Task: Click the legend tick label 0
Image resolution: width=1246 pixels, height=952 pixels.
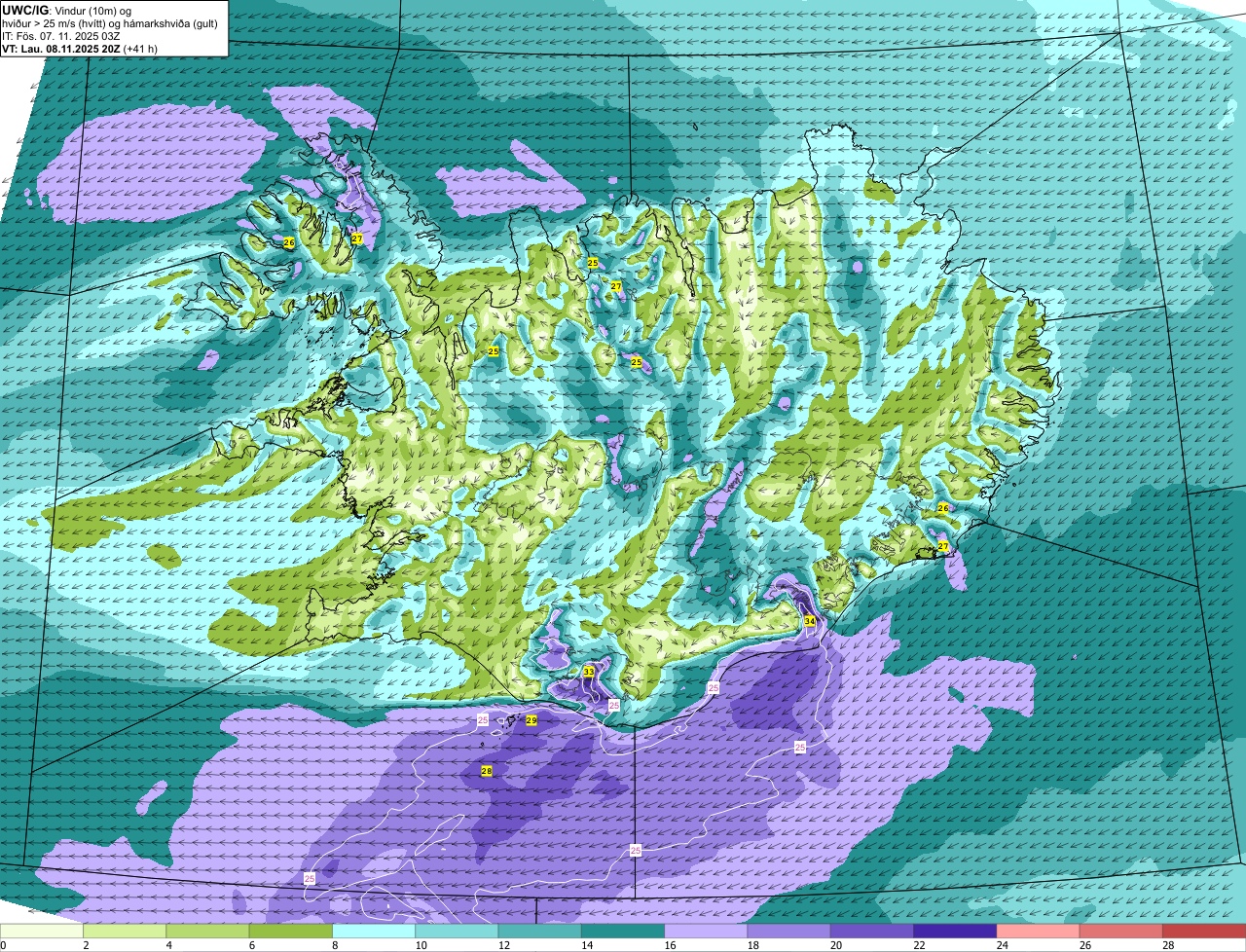Action: click(3, 945)
